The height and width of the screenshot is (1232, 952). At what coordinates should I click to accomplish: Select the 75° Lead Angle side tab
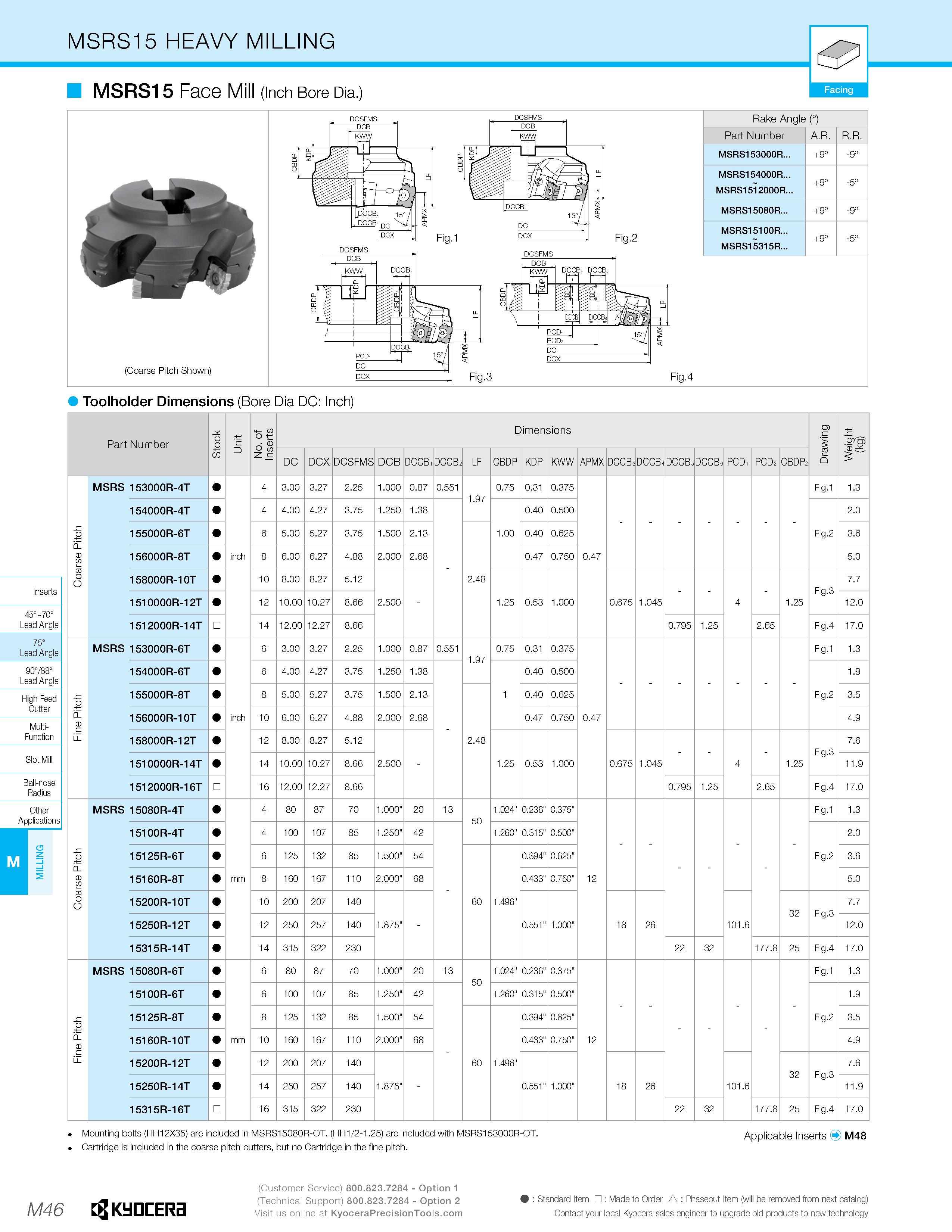pos(31,647)
